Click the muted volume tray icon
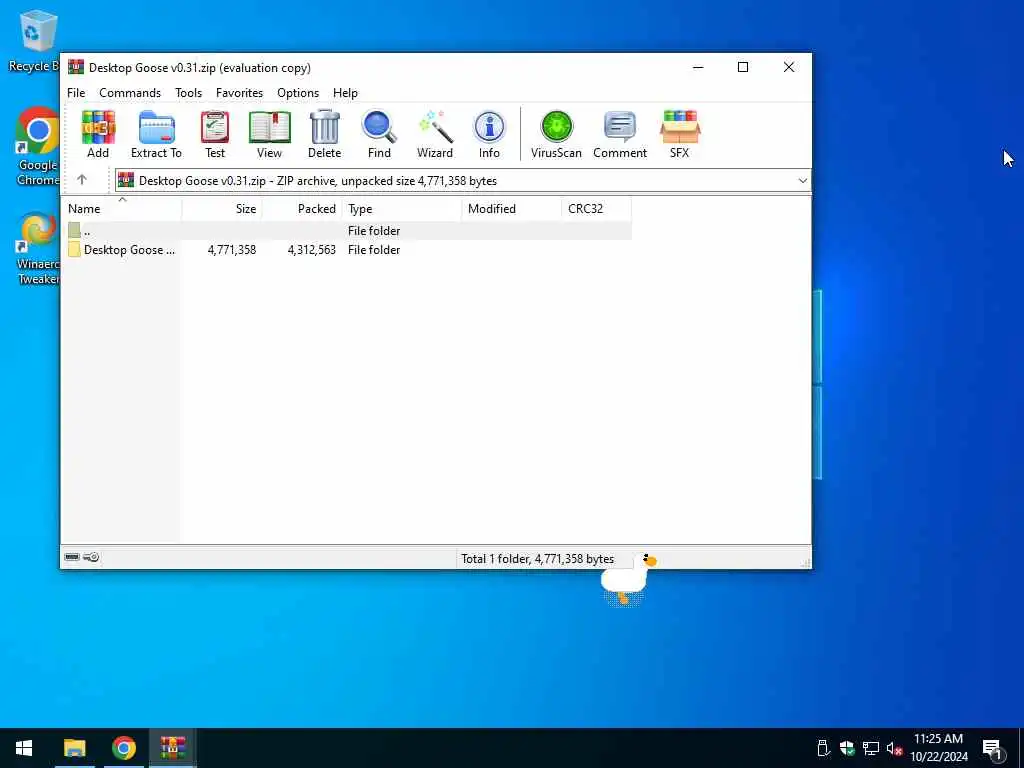The width and height of the screenshot is (1024, 768). [894, 748]
